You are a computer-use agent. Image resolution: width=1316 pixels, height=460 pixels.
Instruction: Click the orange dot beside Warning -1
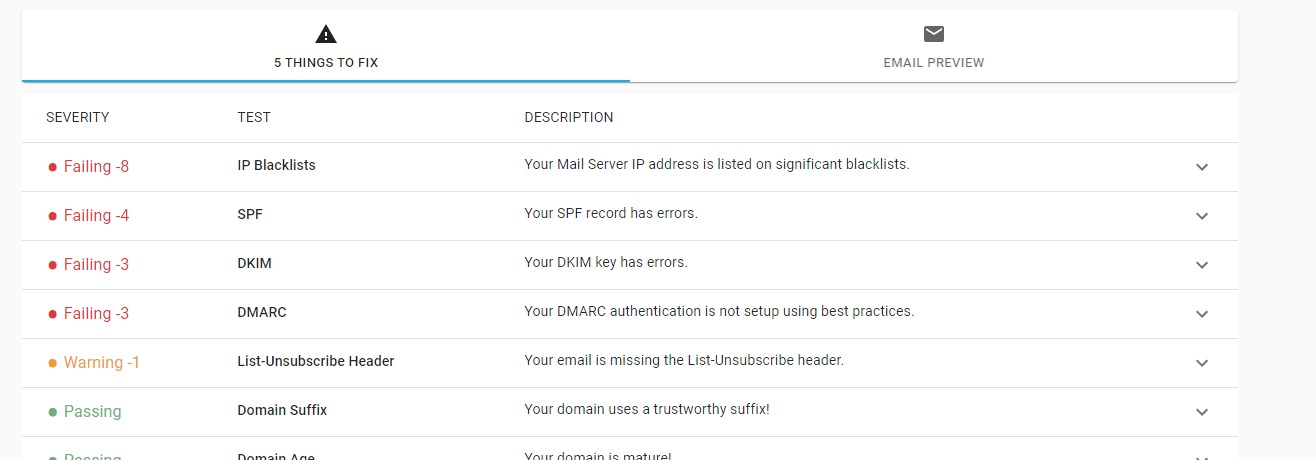click(x=52, y=363)
